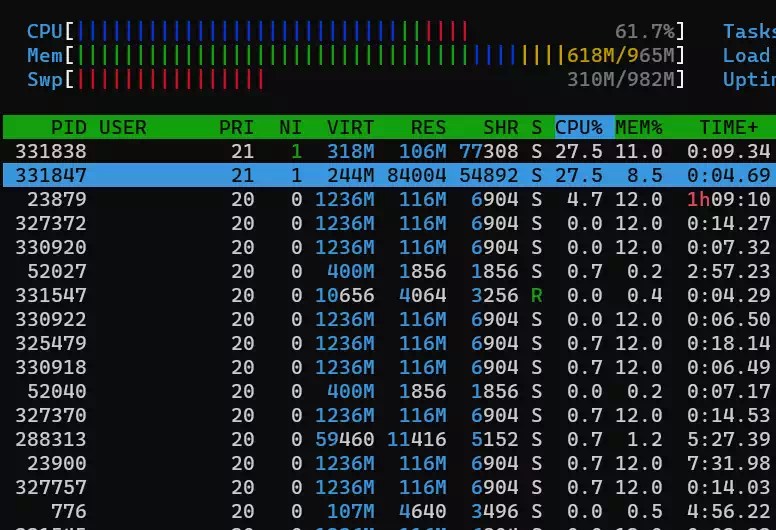The width and height of the screenshot is (776, 530).
Task: Click the 11.0 MEM% value
Action: [639, 151]
